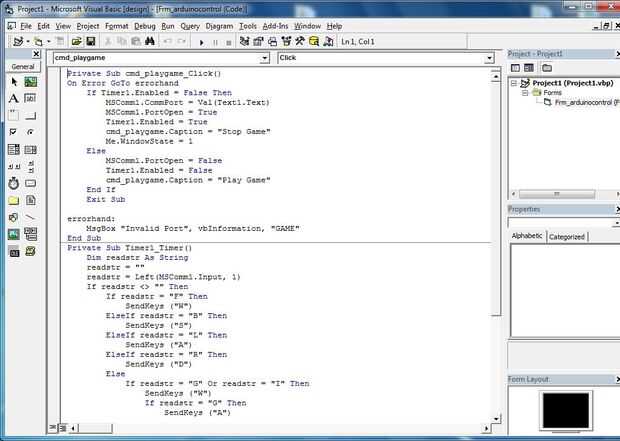
Task: Open the Project menu
Action: click(x=88, y=26)
